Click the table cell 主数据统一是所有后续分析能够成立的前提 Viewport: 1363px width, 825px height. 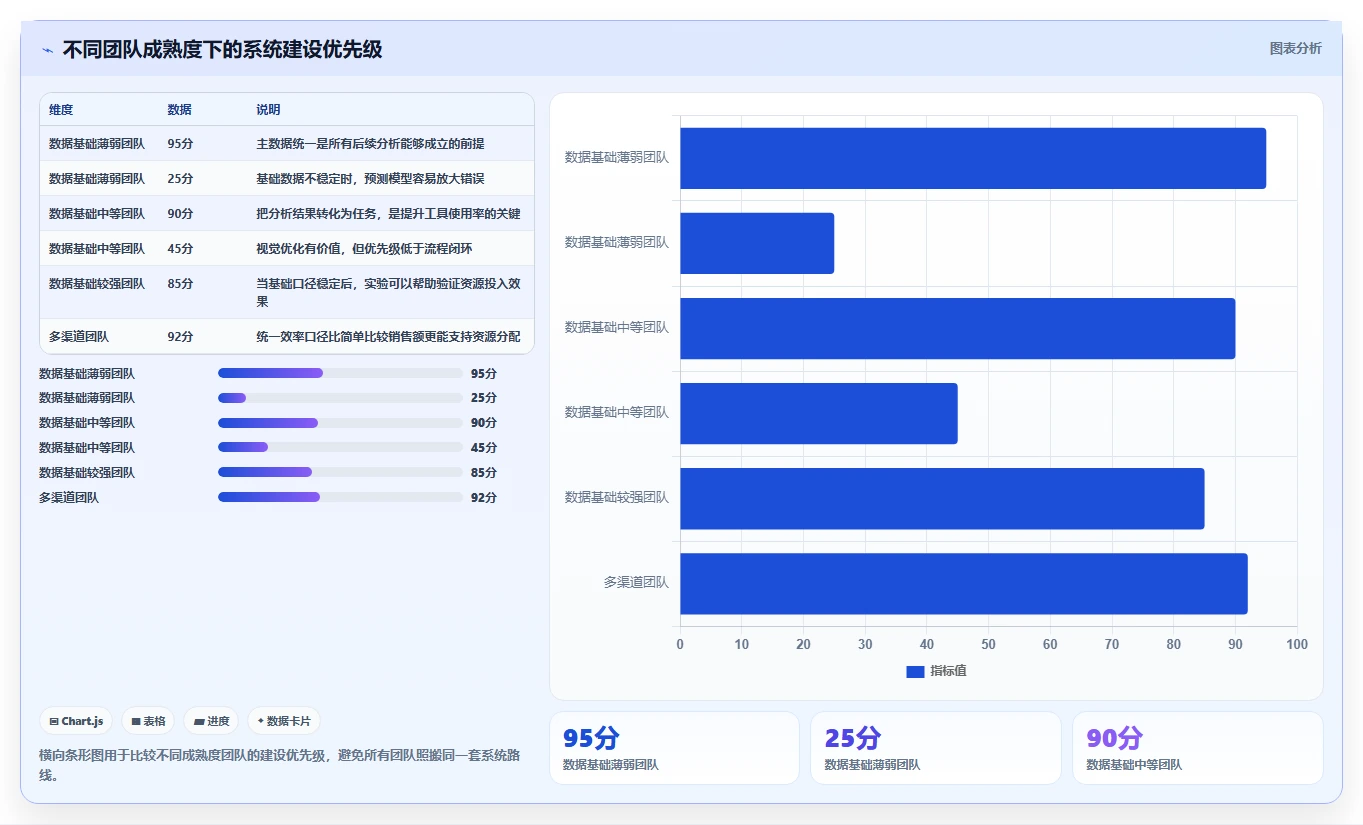[370, 144]
